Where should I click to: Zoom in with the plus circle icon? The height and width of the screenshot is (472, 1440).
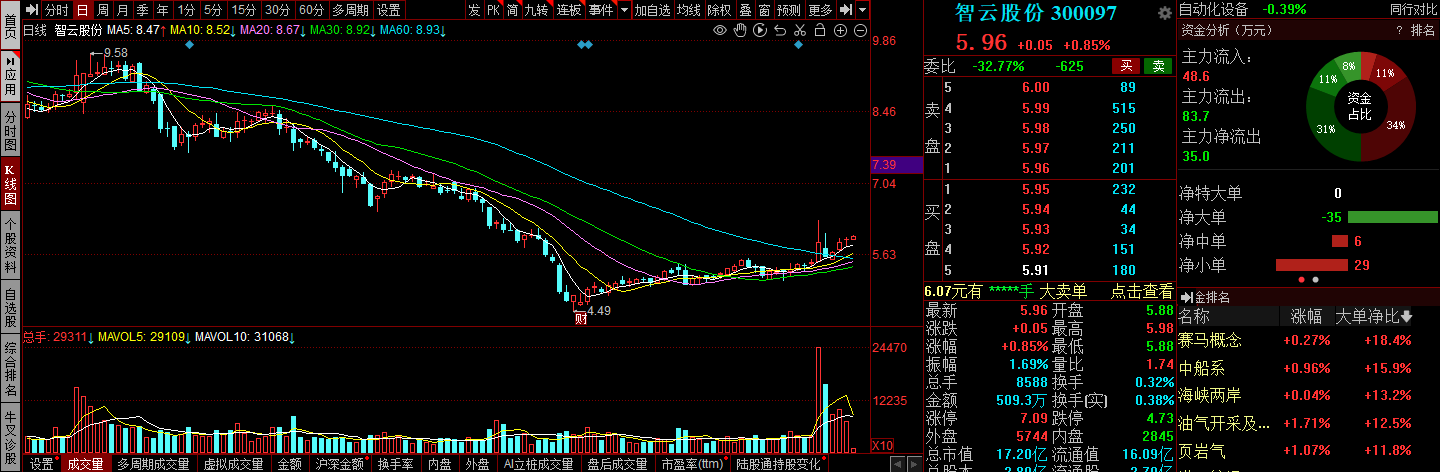point(840,30)
